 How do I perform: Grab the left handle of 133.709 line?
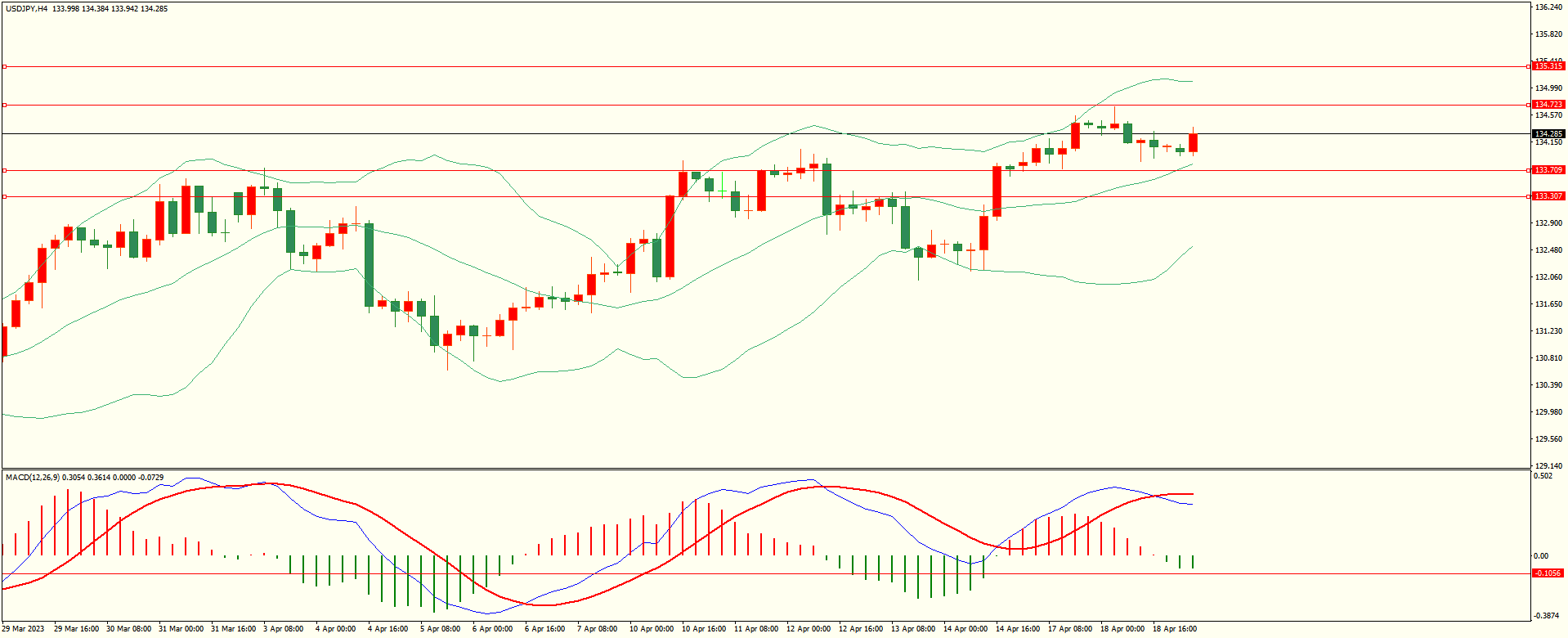click(4, 170)
